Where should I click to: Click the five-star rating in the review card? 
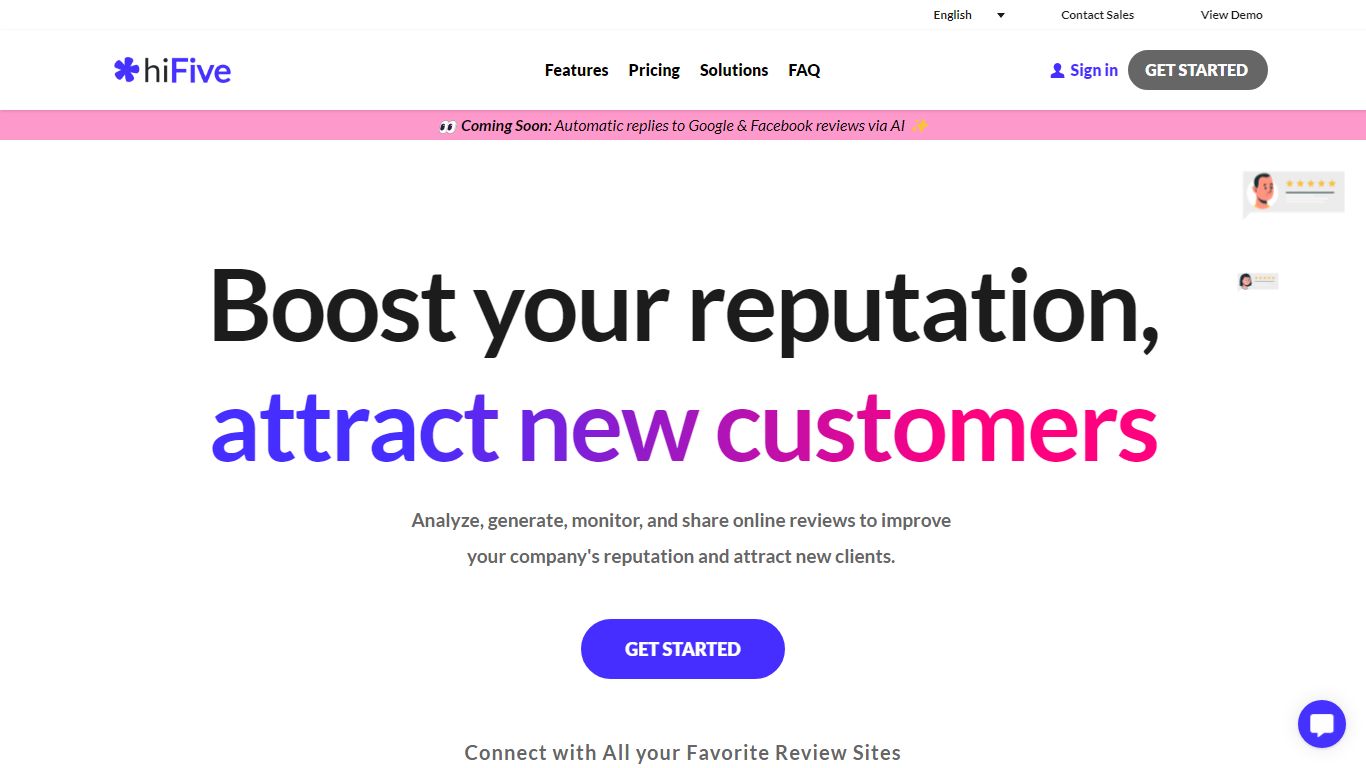(1310, 183)
